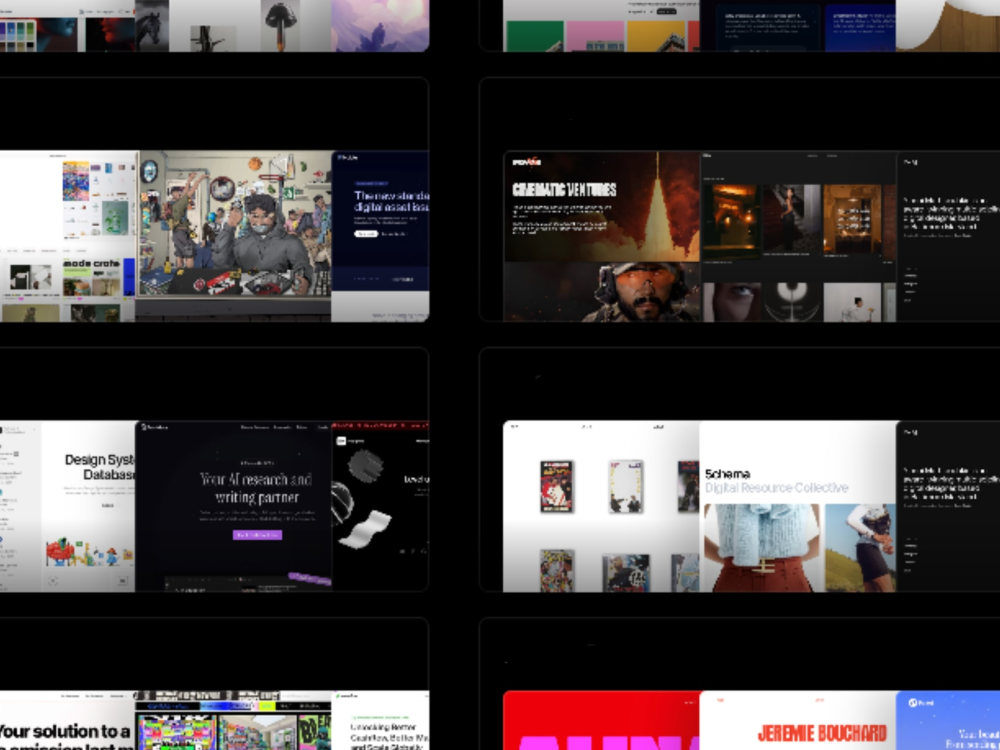Image resolution: width=1000 pixels, height=750 pixels.
Task: Open the white poster covers grid thumbnail
Action: pyautogui.click(x=601, y=506)
